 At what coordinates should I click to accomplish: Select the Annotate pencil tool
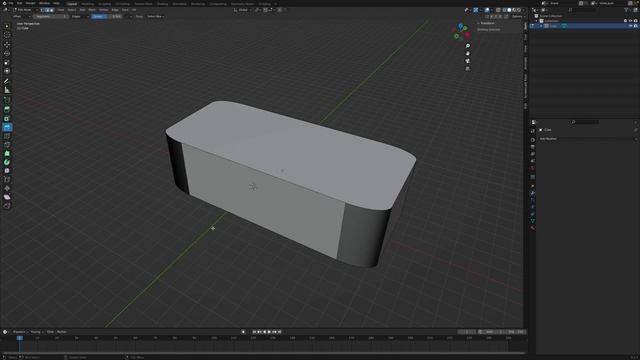(7, 81)
